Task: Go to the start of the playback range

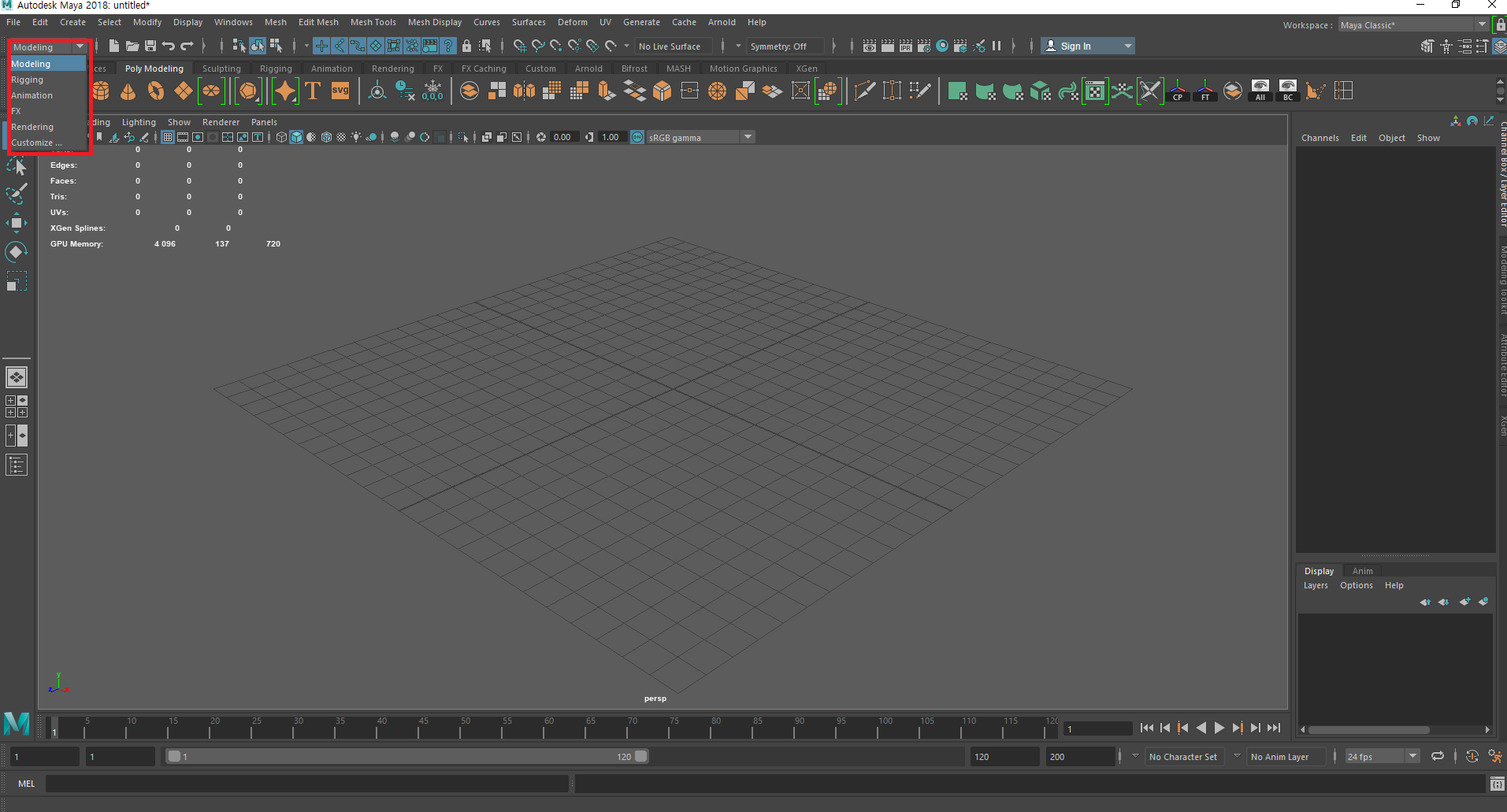Action: click(1147, 728)
